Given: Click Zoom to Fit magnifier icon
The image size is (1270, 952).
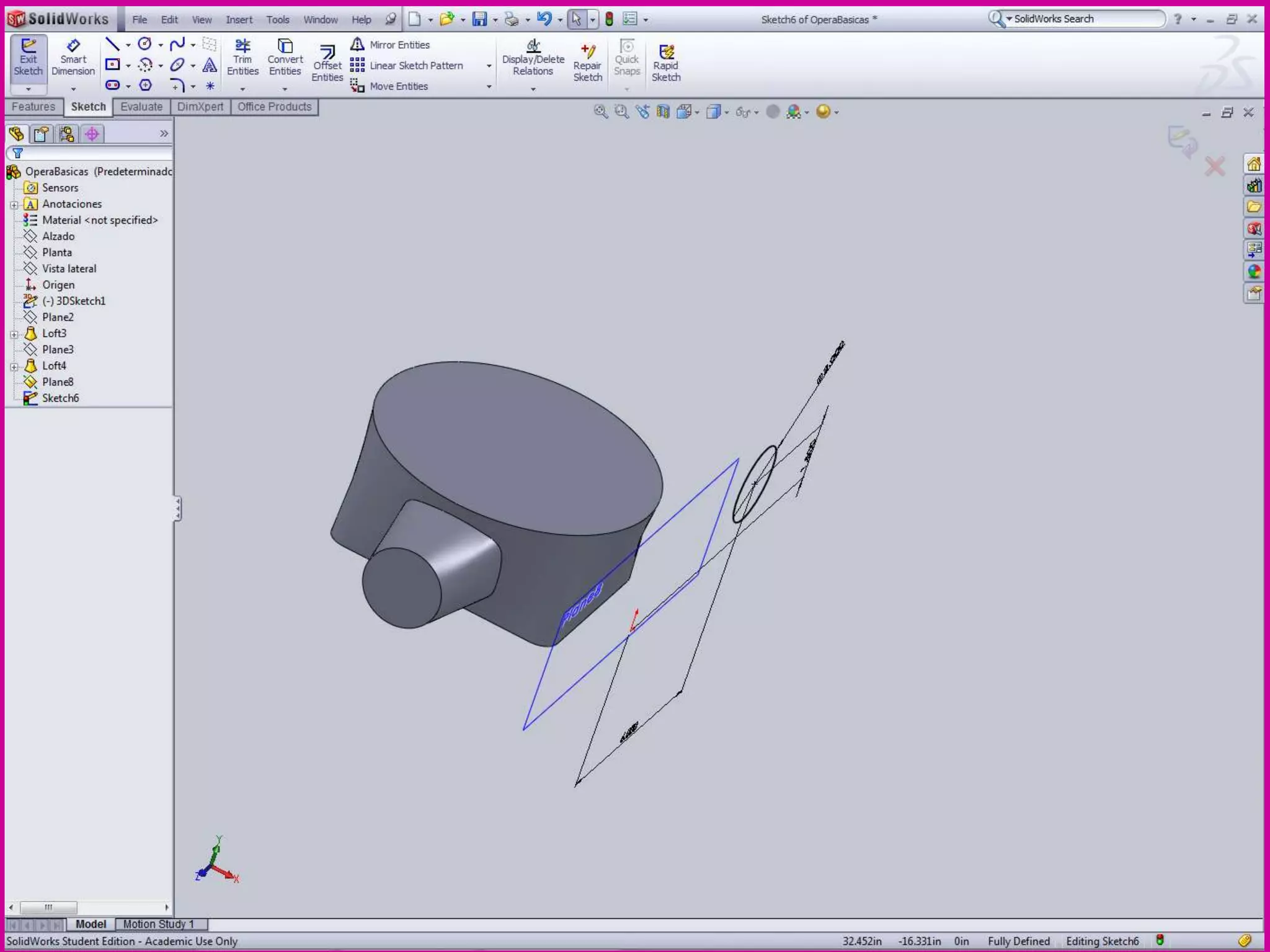Looking at the screenshot, I should [600, 112].
